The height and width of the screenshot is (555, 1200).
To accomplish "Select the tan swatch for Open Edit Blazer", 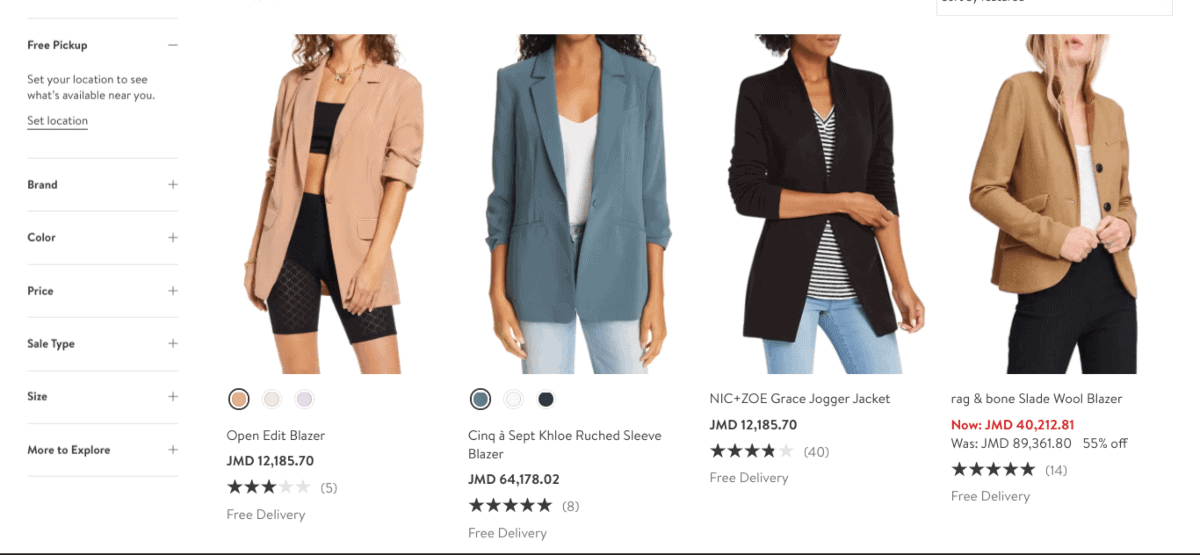I will [x=239, y=399].
